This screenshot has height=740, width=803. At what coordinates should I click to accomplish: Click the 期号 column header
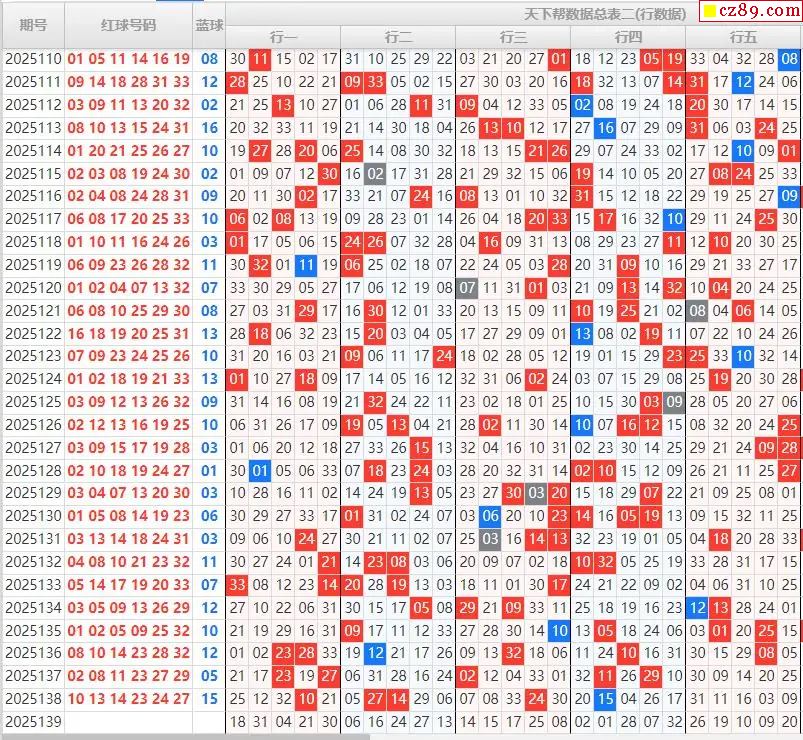click(x=33, y=25)
